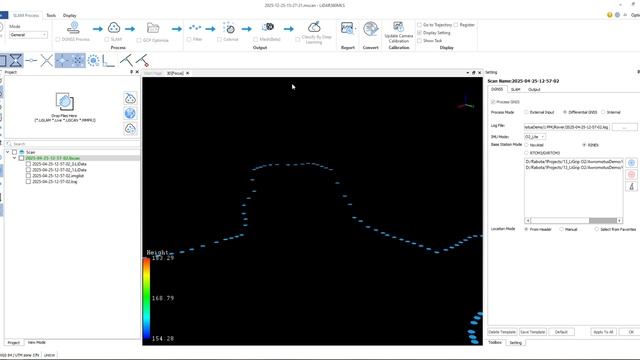Open the Convert tool
The width and height of the screenshot is (640, 360).
point(371,29)
